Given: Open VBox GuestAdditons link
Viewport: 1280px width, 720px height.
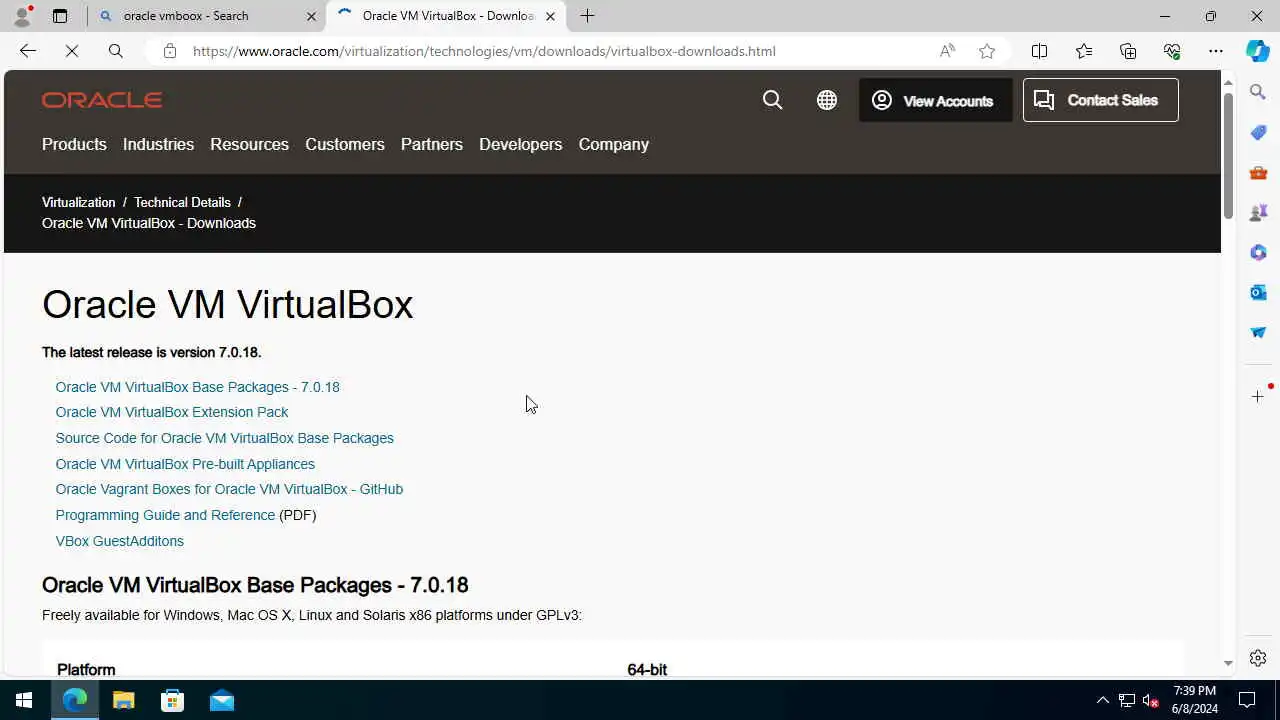Looking at the screenshot, I should coord(120,541).
